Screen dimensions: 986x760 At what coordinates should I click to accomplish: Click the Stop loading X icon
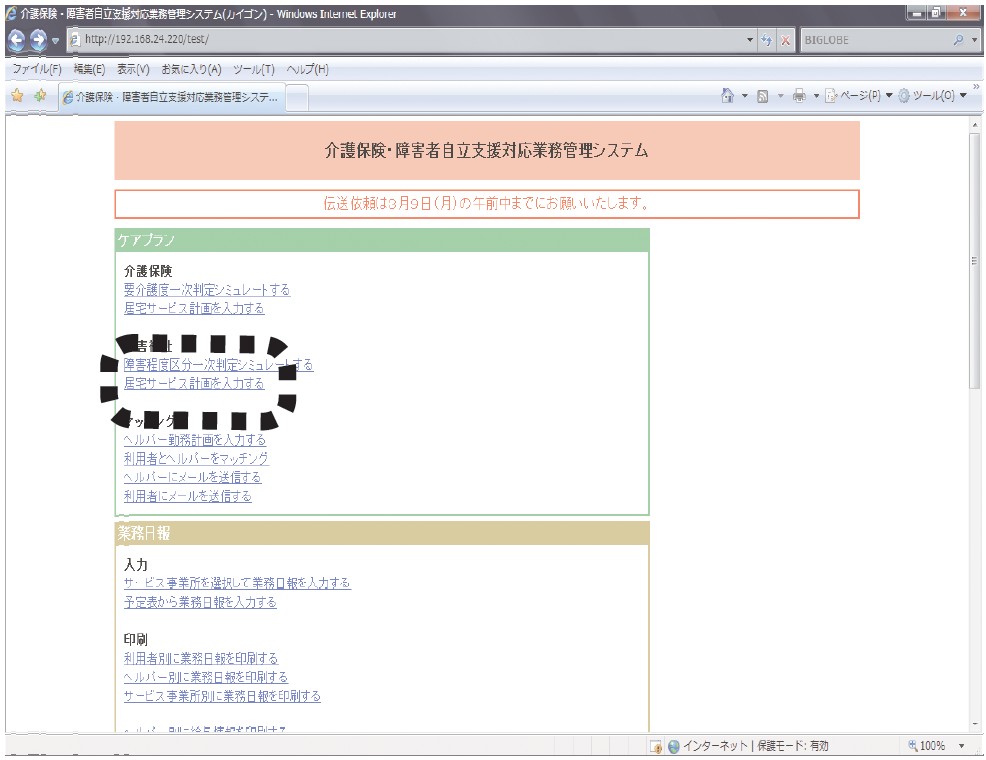pos(786,40)
